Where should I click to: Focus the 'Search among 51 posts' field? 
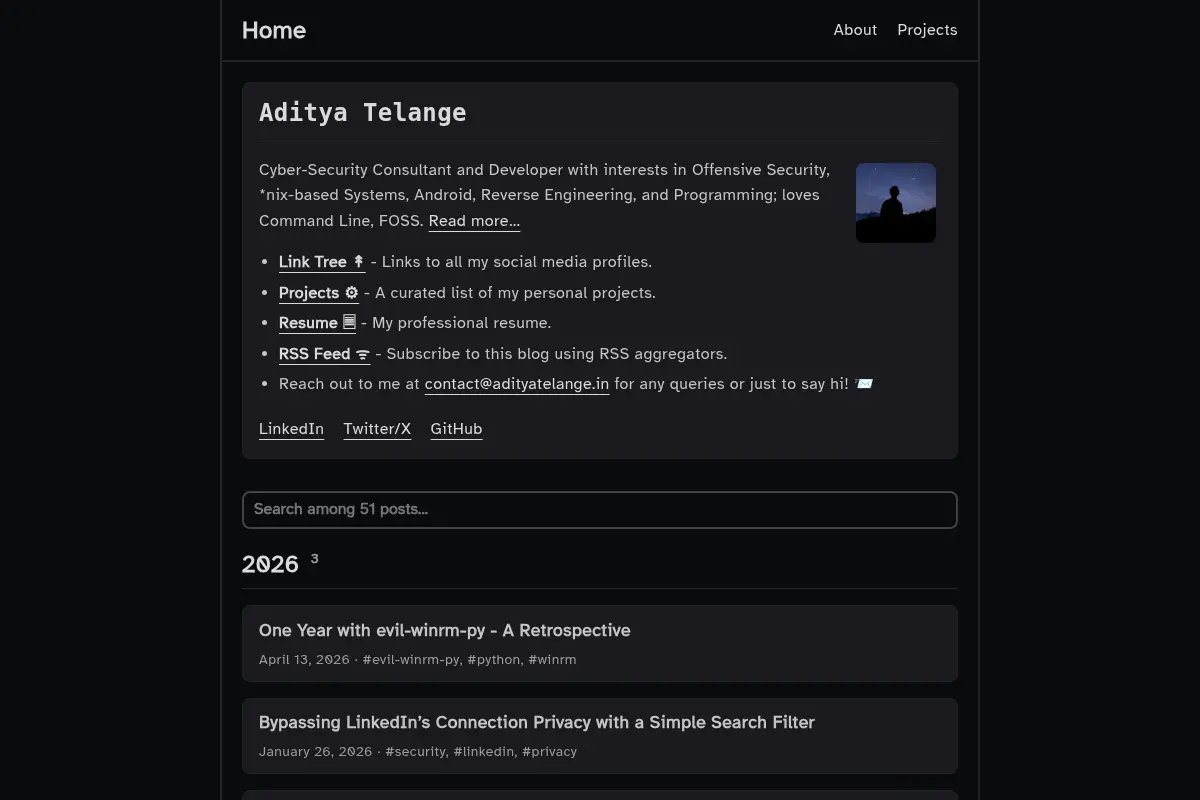tap(600, 510)
